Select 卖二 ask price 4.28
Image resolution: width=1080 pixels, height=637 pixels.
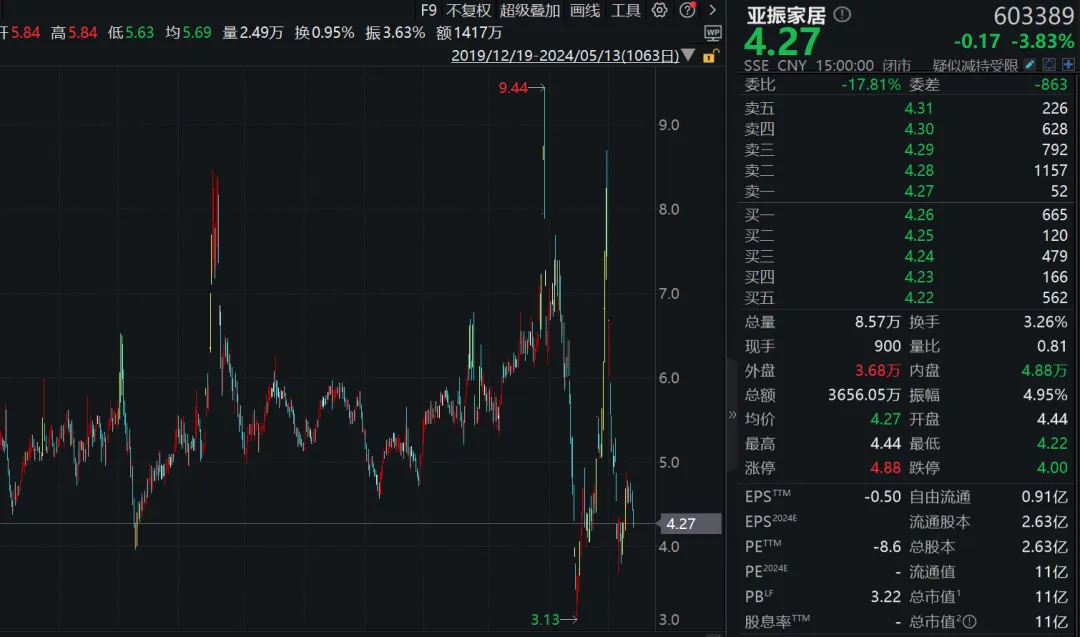(919, 170)
